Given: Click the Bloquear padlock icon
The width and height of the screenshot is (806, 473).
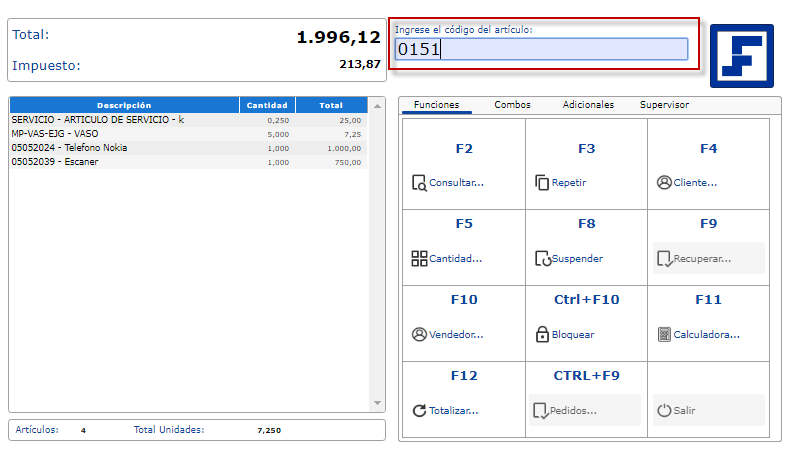Looking at the screenshot, I should [542, 334].
